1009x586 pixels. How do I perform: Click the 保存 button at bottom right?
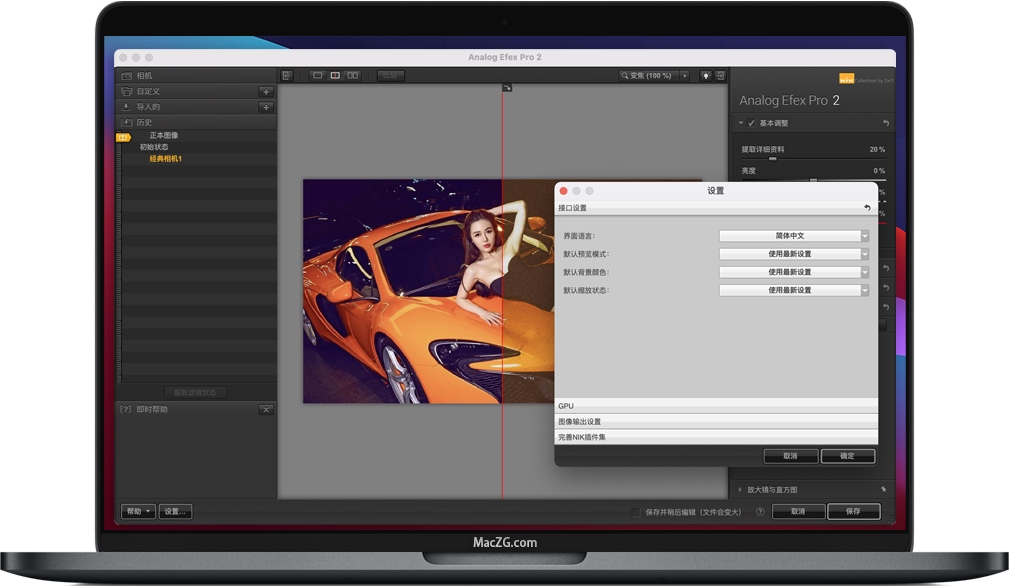click(853, 511)
